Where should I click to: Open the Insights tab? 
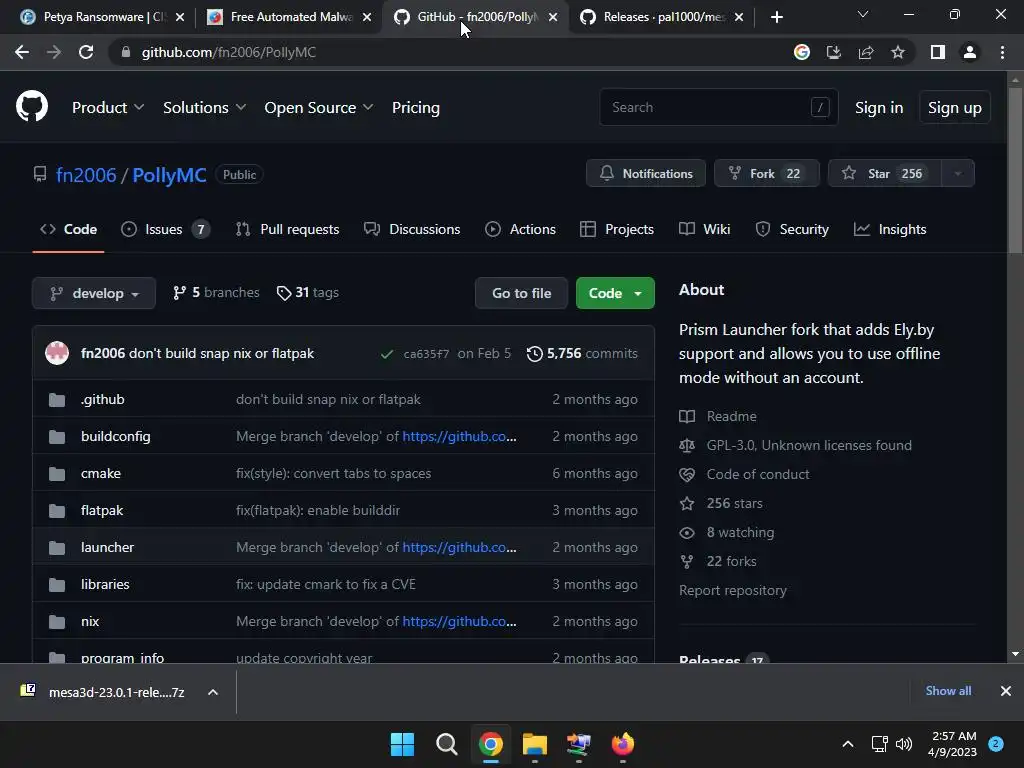click(x=890, y=229)
